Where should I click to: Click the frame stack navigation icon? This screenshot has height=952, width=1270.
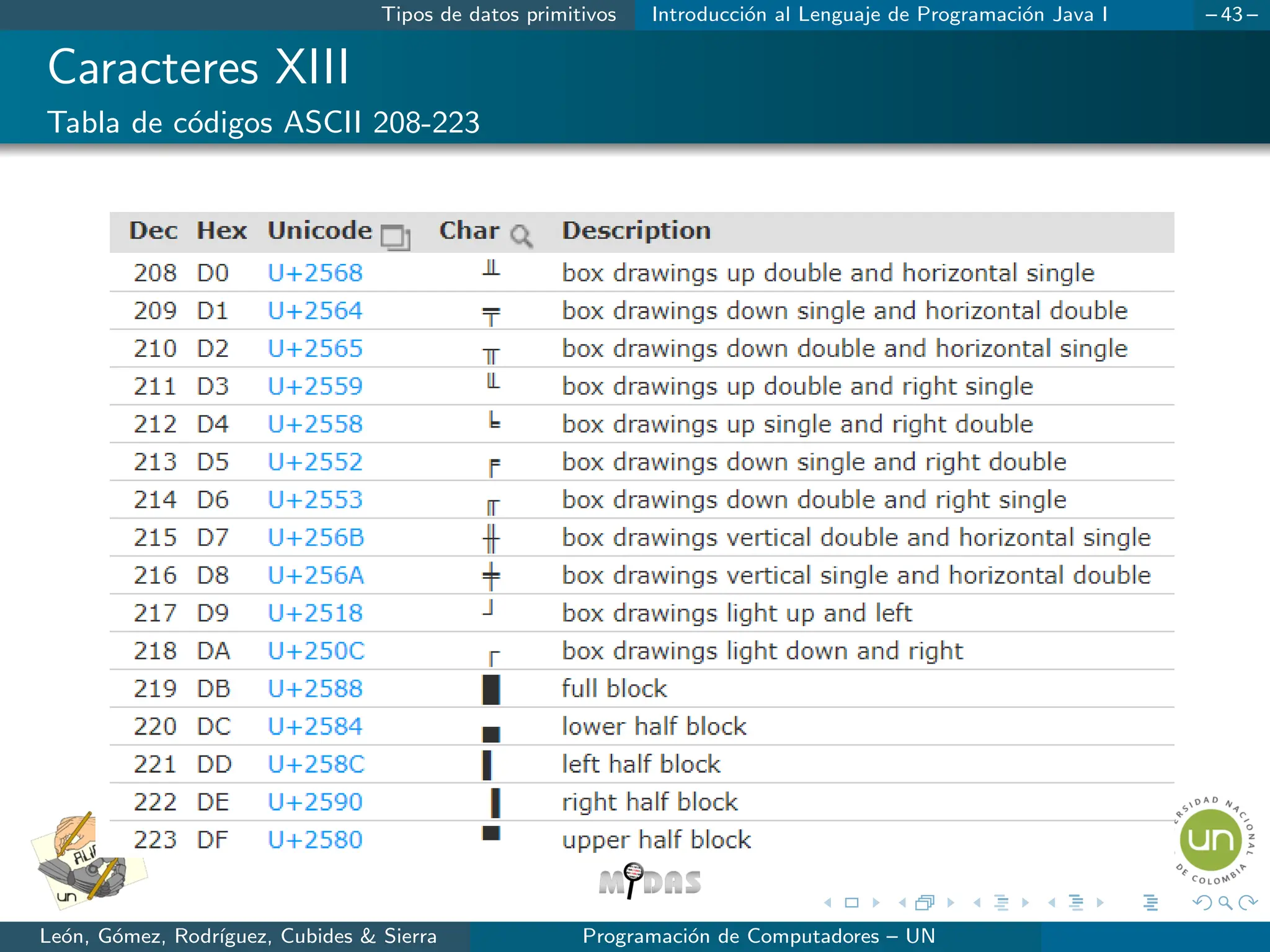click(925, 903)
